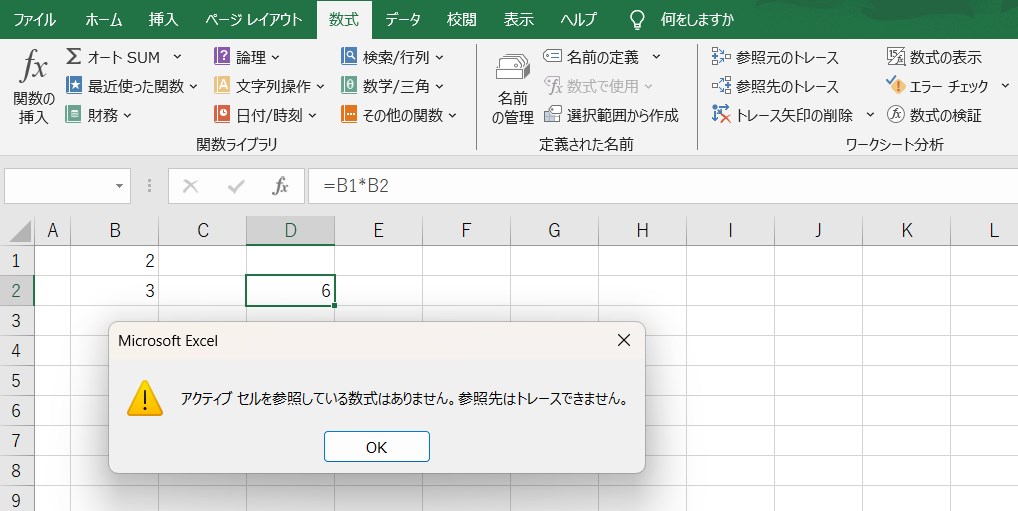Click the 関数の挿入 fx icon
Image resolution: width=1018 pixels, height=511 pixels.
pos(34,70)
